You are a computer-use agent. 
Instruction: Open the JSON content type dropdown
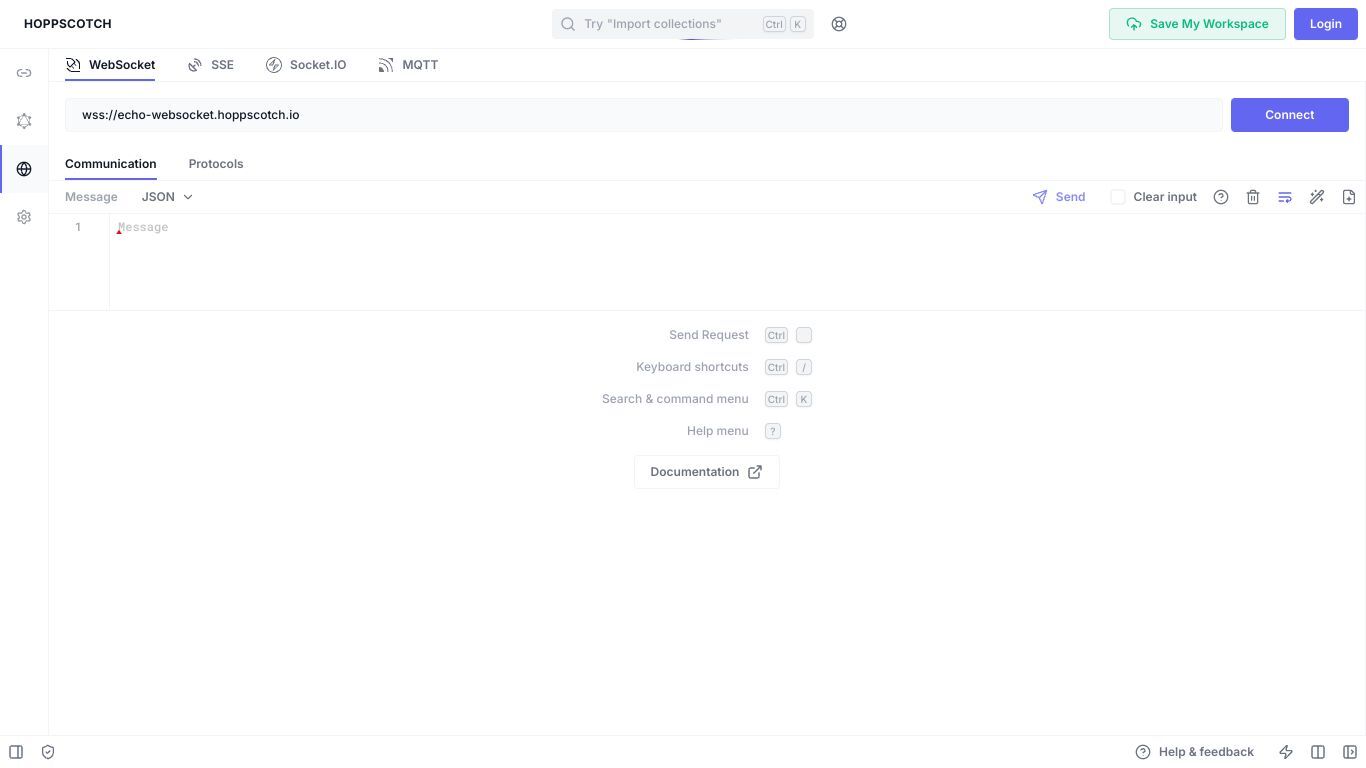click(167, 197)
